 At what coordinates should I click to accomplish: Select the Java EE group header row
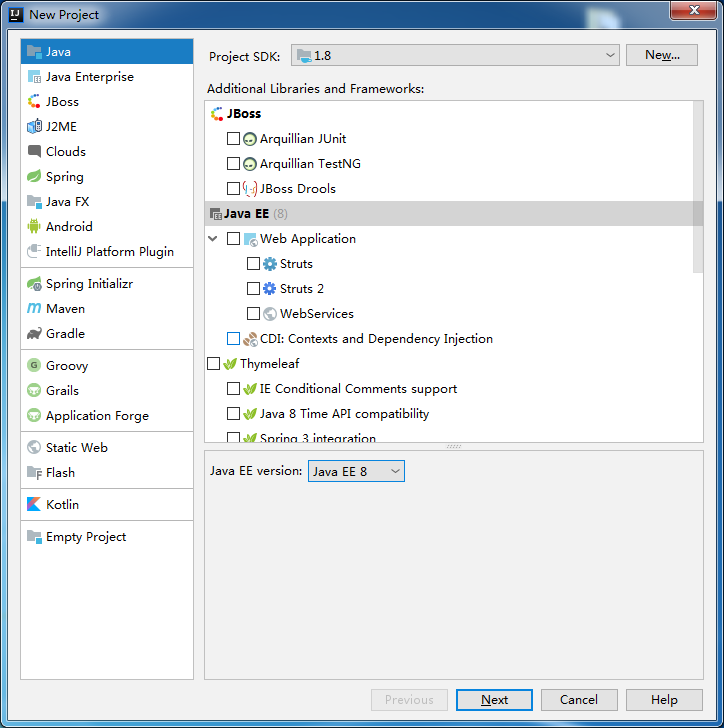454,214
